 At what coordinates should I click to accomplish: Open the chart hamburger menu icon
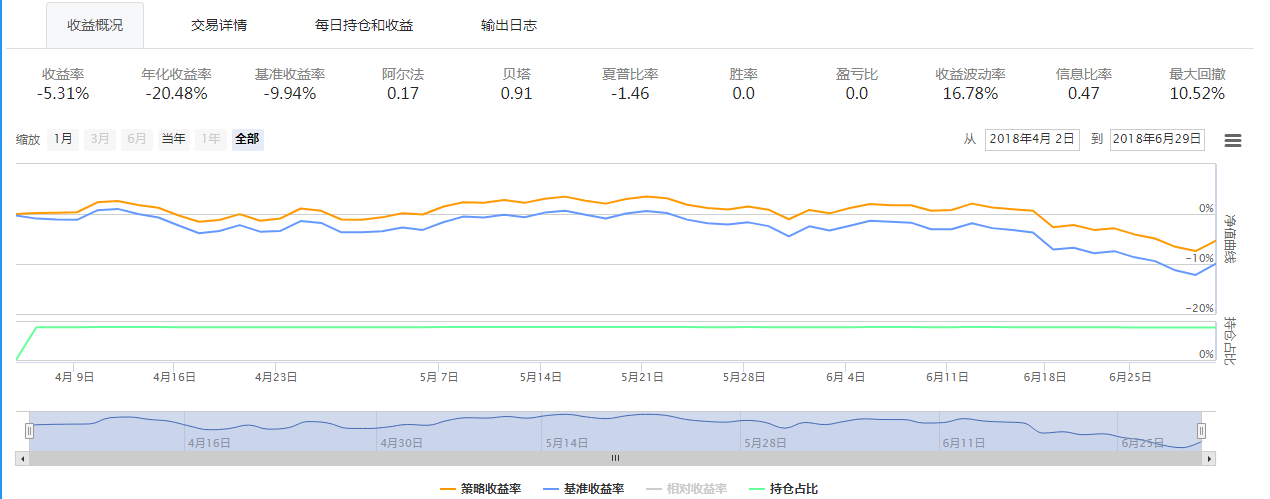[1233, 140]
